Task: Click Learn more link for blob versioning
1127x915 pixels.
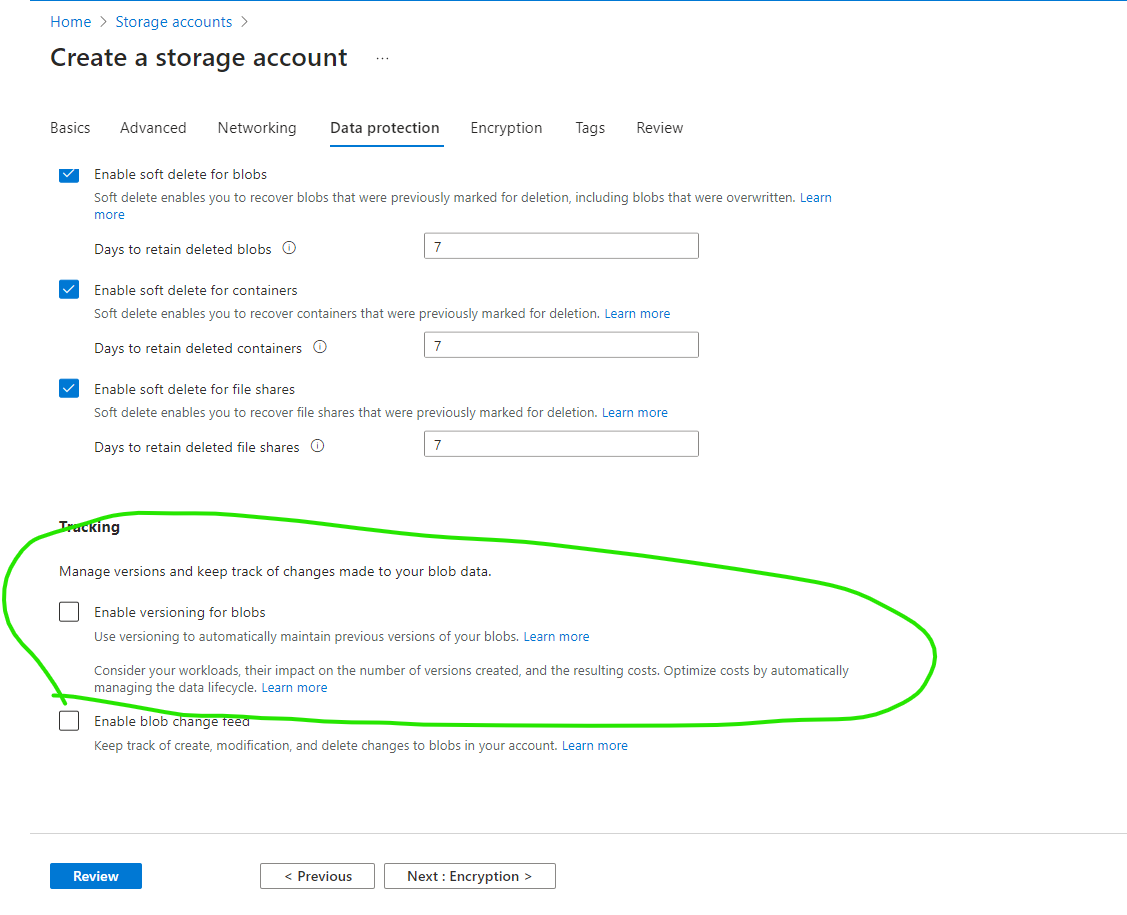Action: (x=556, y=637)
